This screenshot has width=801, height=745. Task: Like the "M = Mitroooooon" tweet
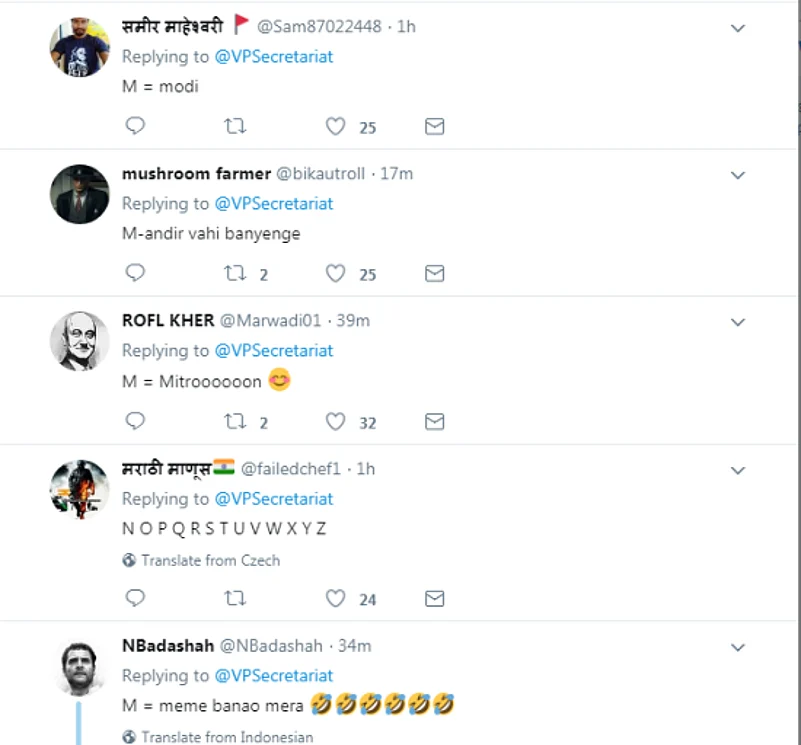click(x=336, y=421)
